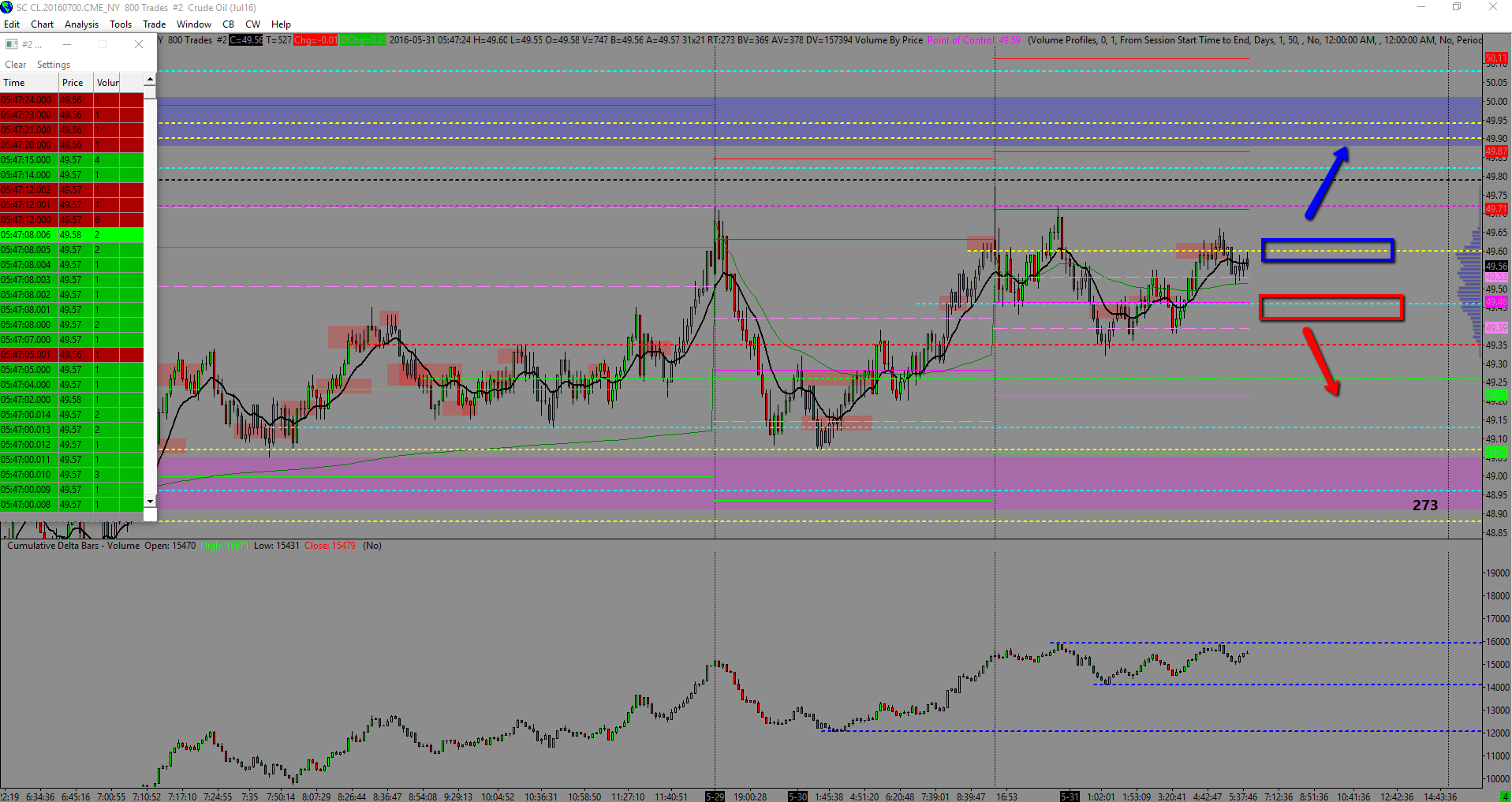
Task: Click the Sierra Chart globe icon in the title bar
Action: pos(7,7)
